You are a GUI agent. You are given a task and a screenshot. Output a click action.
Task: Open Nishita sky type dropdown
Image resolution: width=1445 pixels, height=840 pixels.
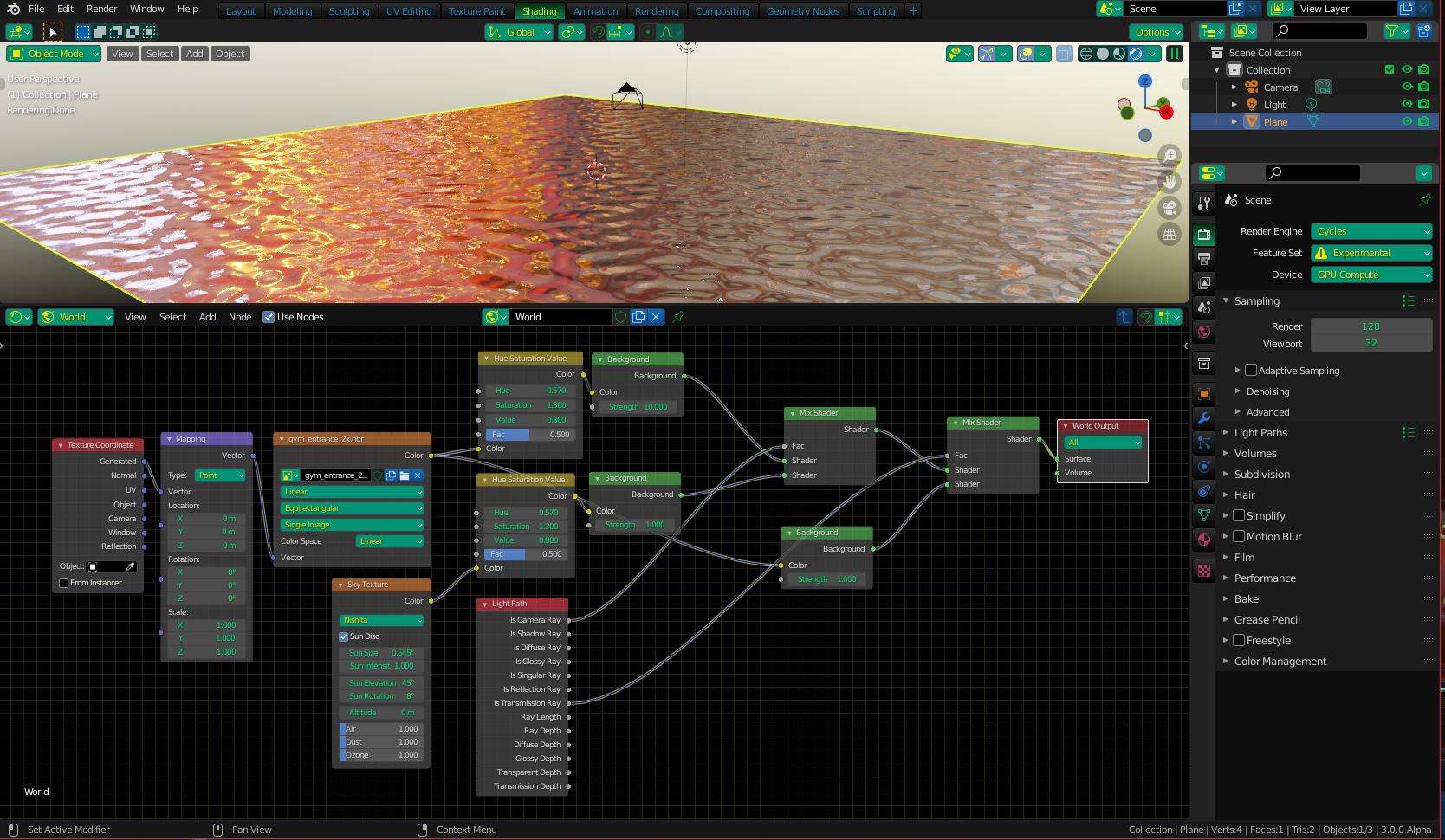pos(381,620)
